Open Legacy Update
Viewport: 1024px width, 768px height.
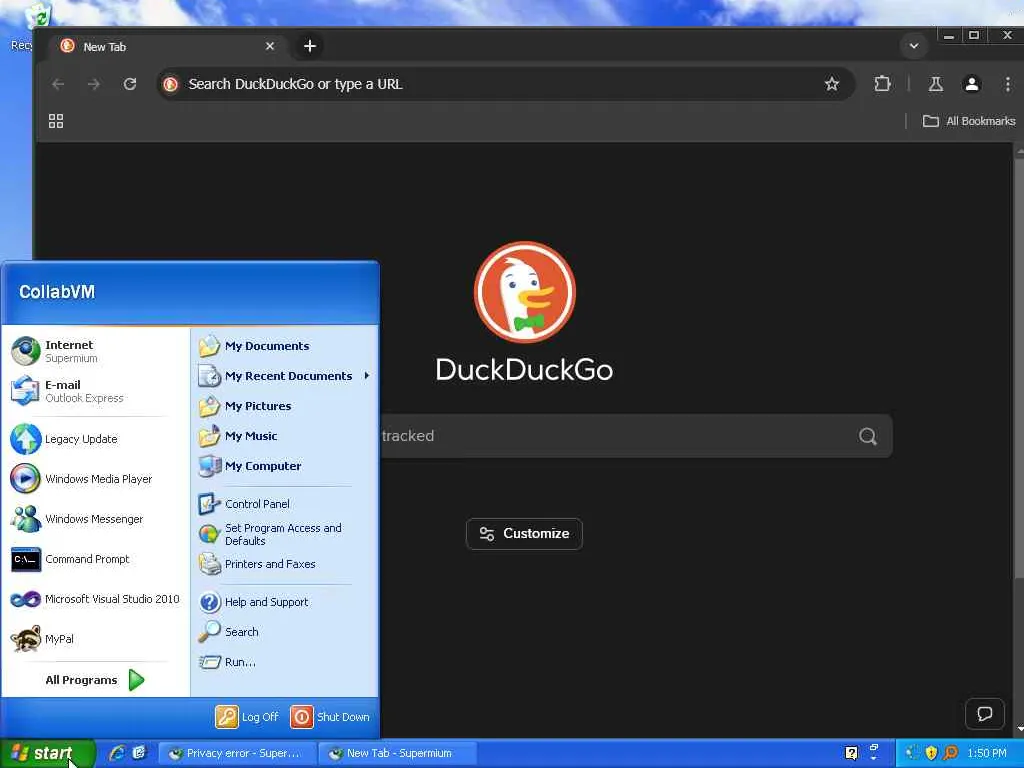coord(95,439)
